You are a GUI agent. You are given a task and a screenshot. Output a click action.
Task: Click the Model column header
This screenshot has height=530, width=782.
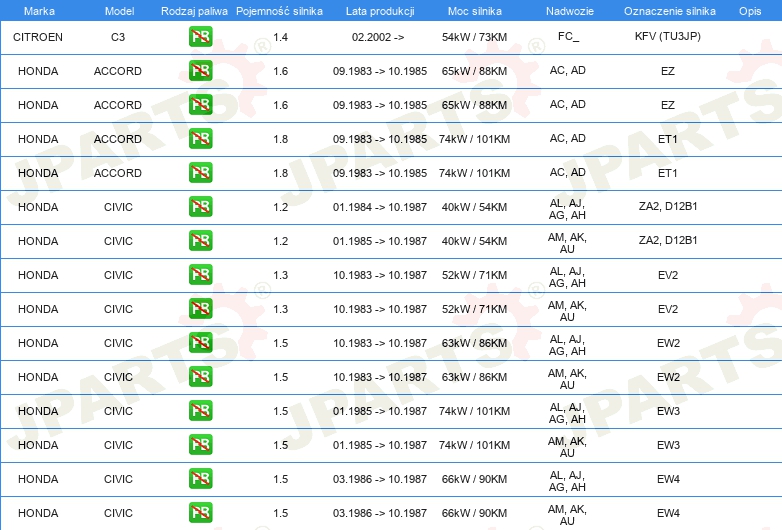click(119, 11)
